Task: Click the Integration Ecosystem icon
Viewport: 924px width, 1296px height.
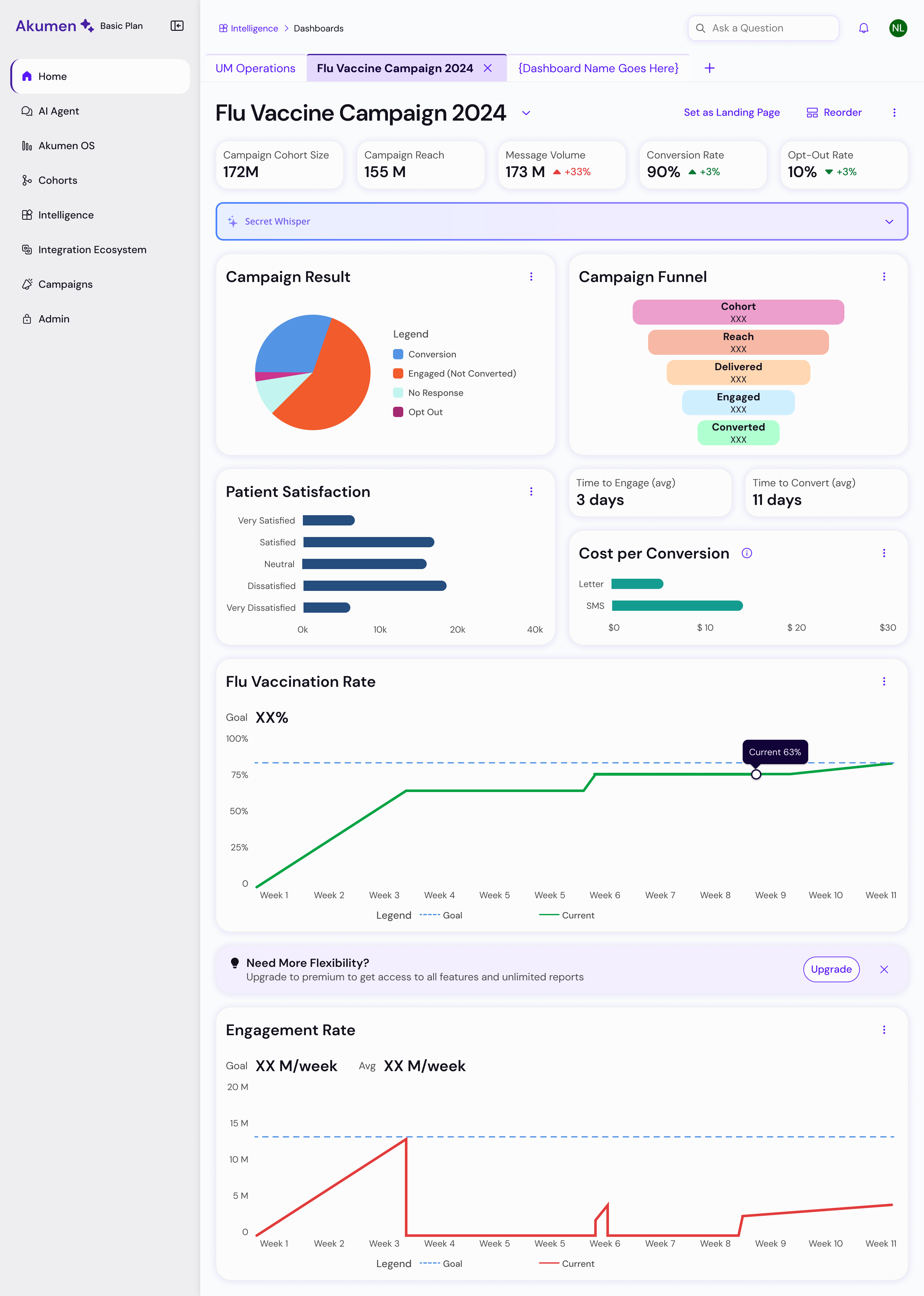Action: click(x=27, y=249)
